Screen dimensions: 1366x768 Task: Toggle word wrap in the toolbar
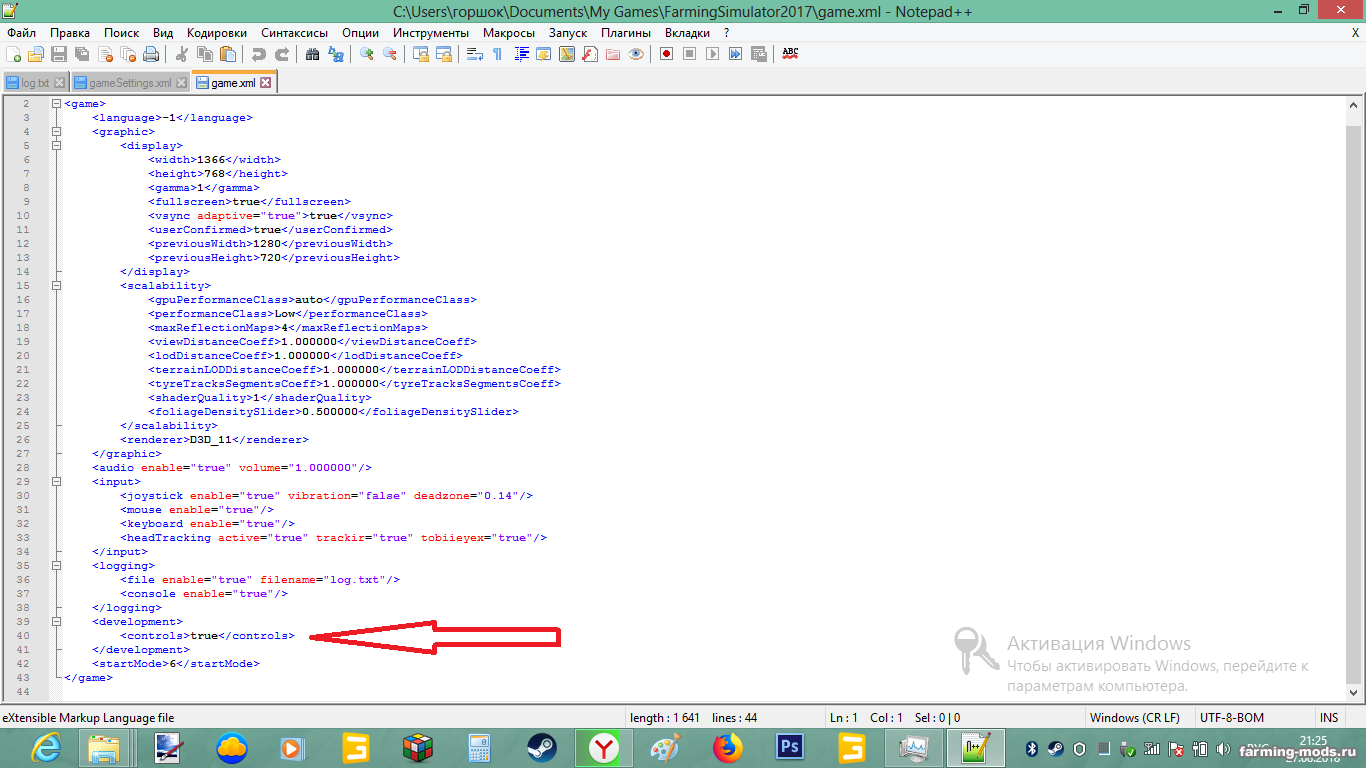475,54
